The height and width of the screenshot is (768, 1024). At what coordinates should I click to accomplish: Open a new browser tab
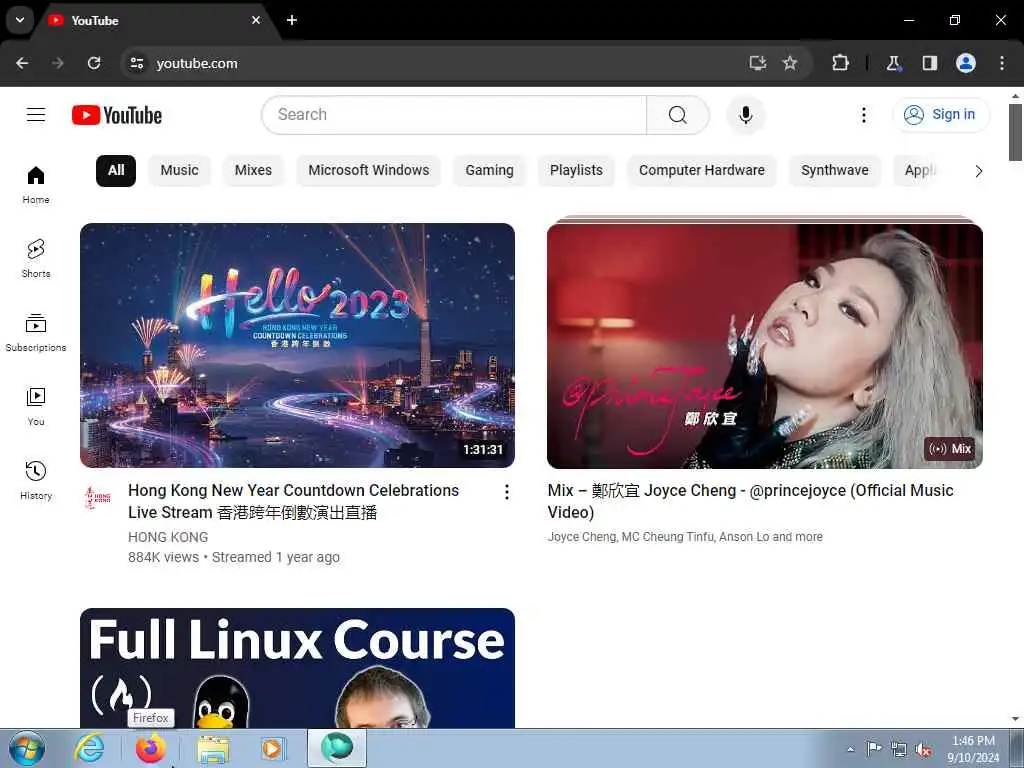click(292, 20)
